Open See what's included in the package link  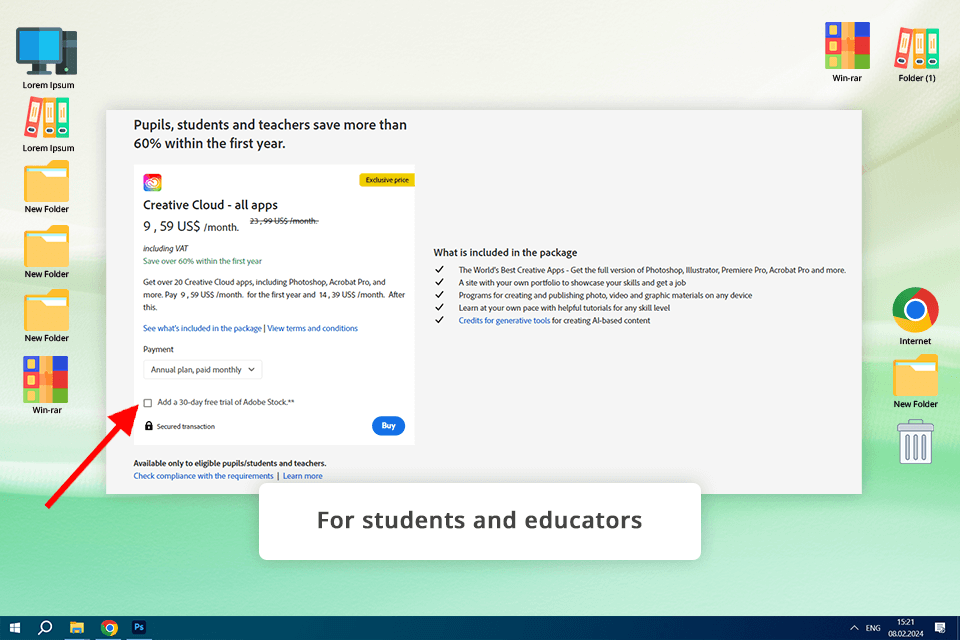tap(202, 328)
